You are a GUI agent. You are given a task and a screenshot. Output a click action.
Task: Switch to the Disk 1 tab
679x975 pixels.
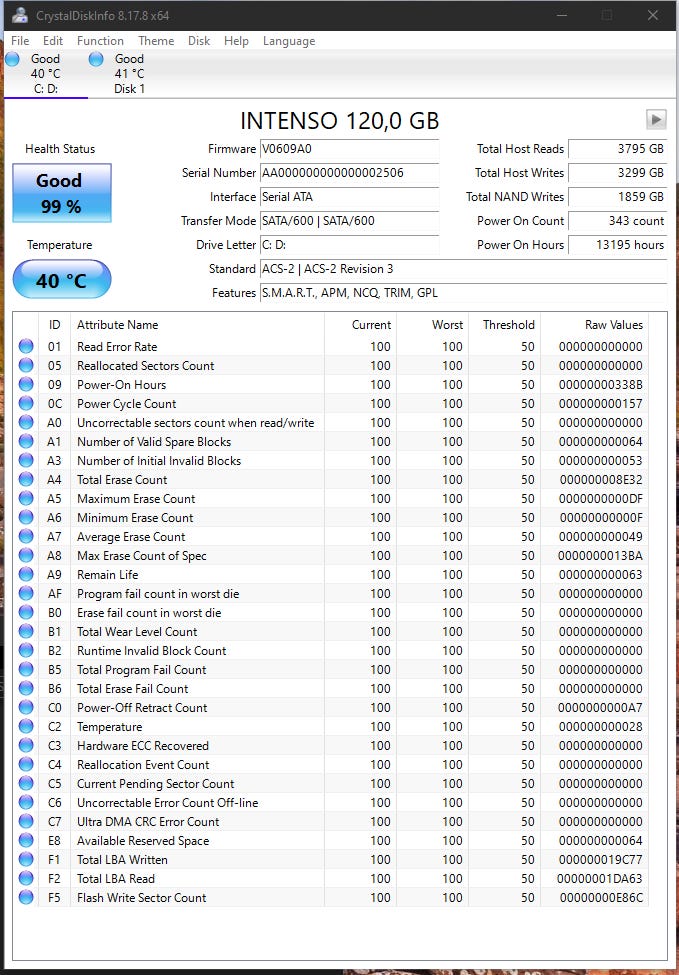tap(129, 74)
